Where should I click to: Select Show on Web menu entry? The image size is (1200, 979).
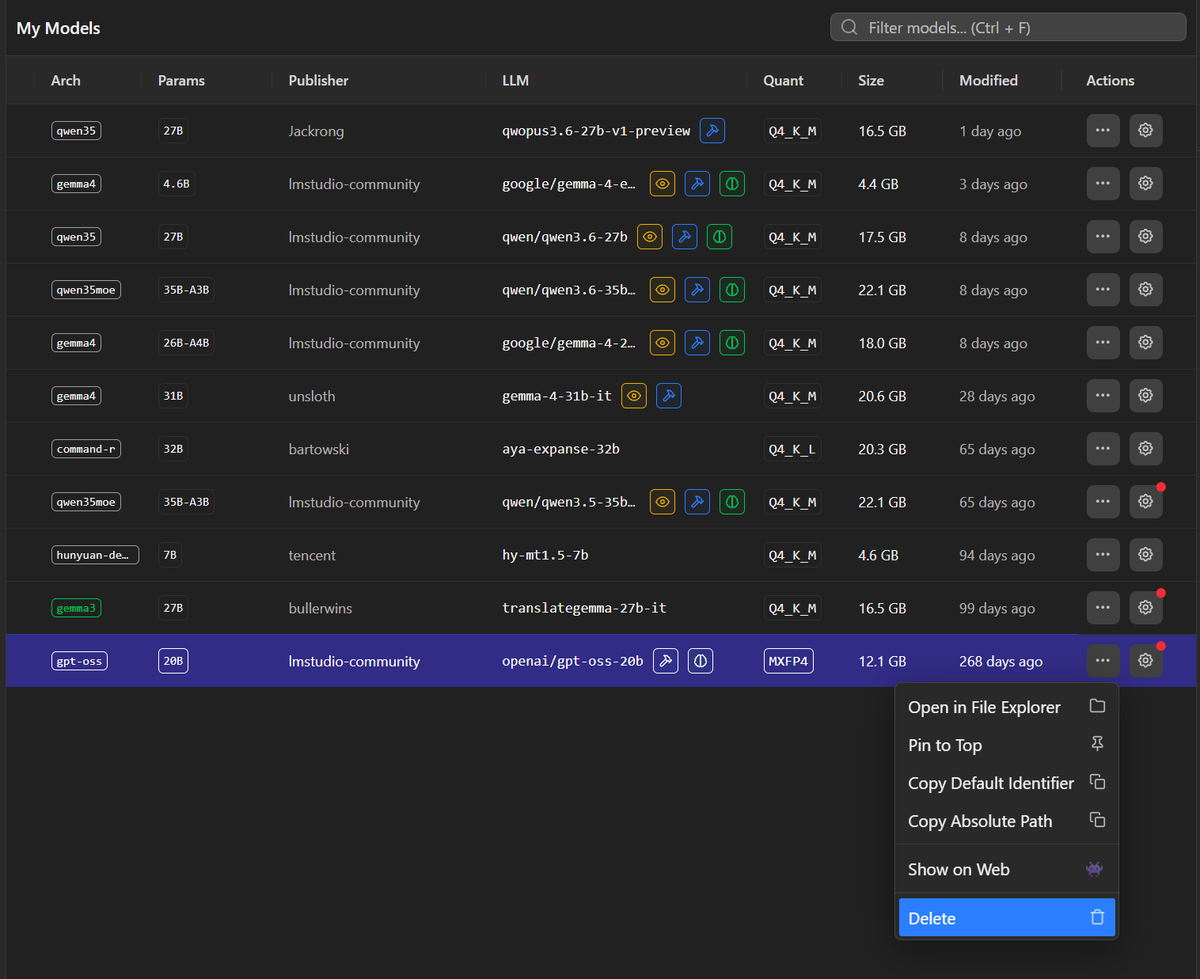click(x=1007, y=869)
